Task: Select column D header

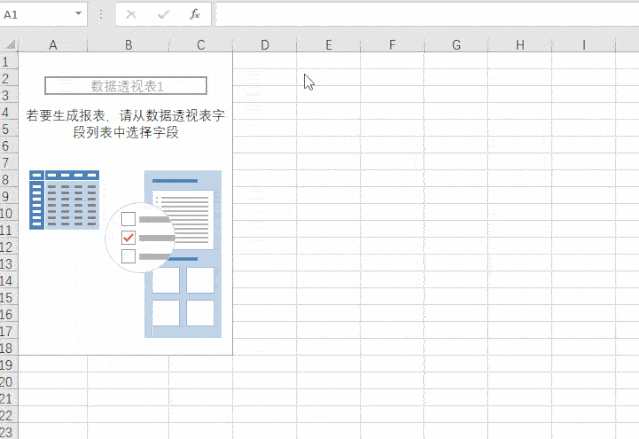Action: [265, 45]
